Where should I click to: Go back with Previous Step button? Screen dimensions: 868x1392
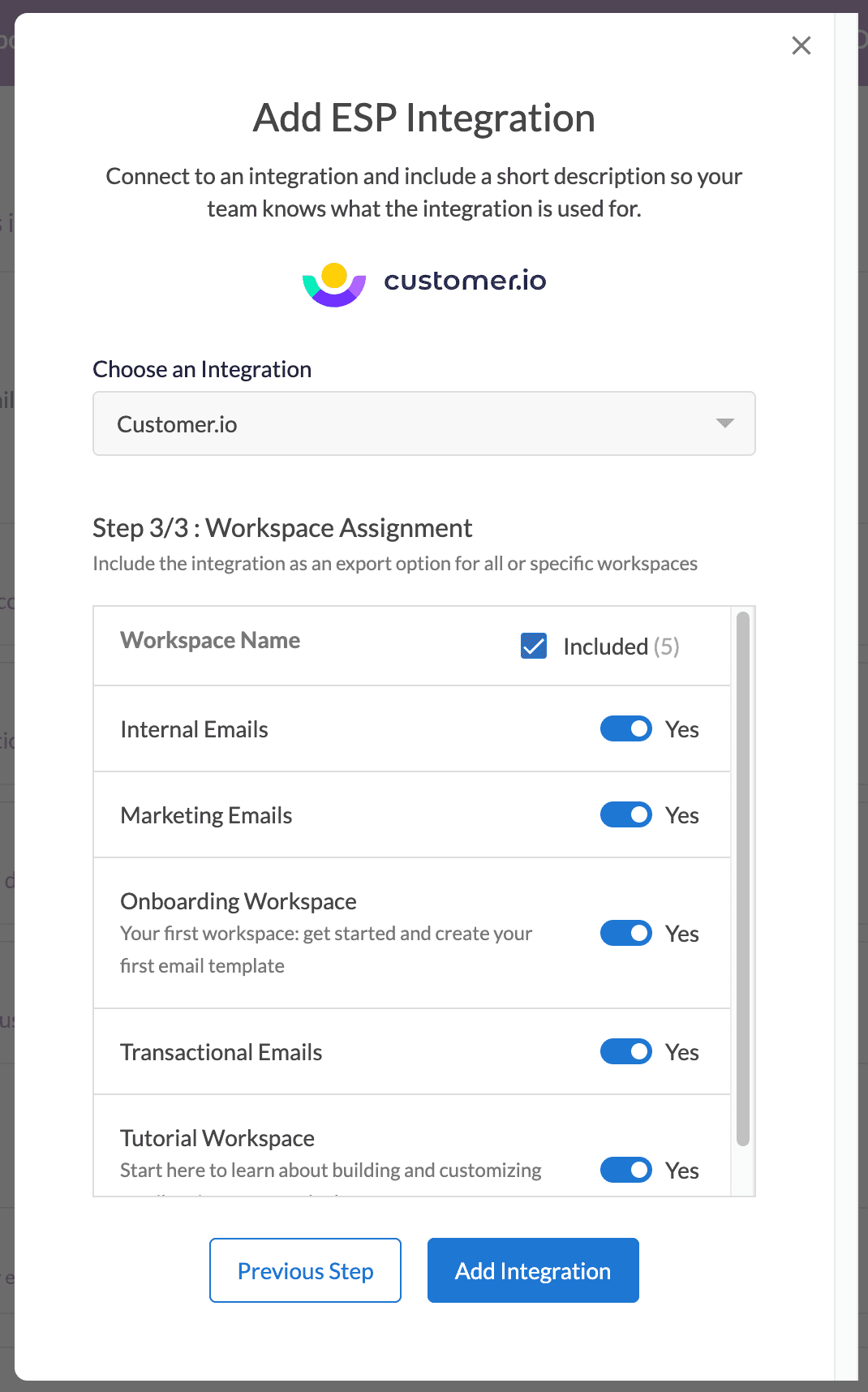[x=305, y=1270]
